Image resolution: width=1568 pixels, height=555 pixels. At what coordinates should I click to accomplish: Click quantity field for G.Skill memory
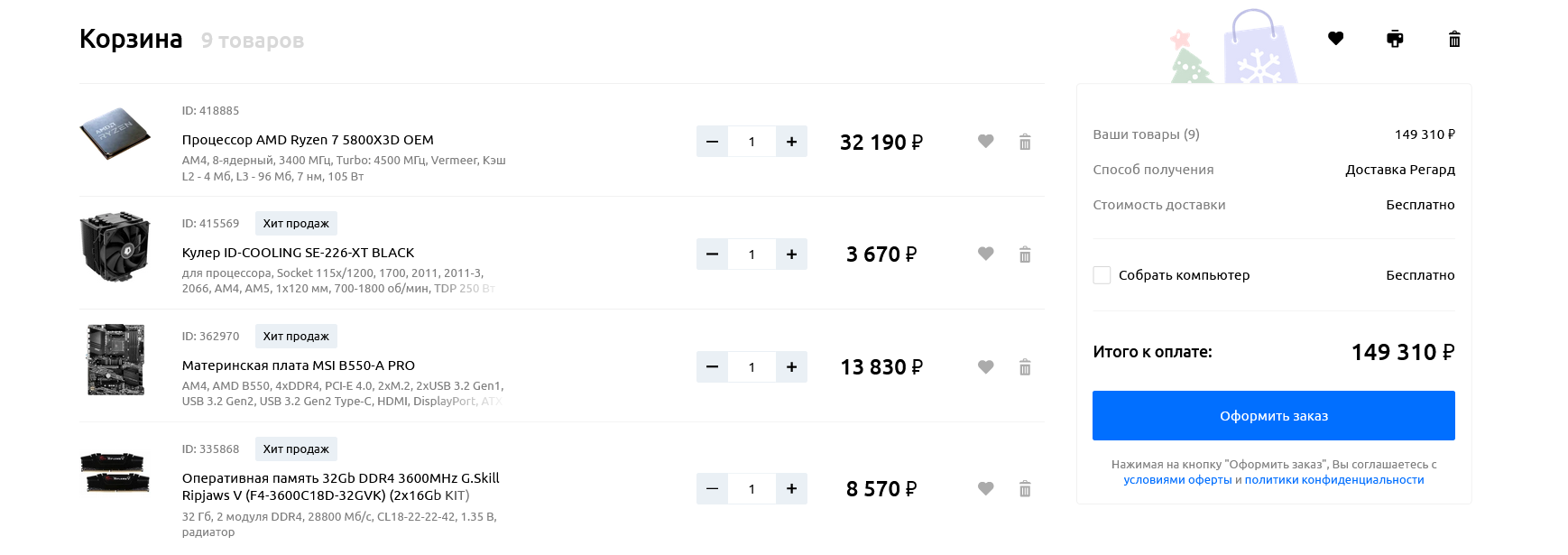point(752,489)
